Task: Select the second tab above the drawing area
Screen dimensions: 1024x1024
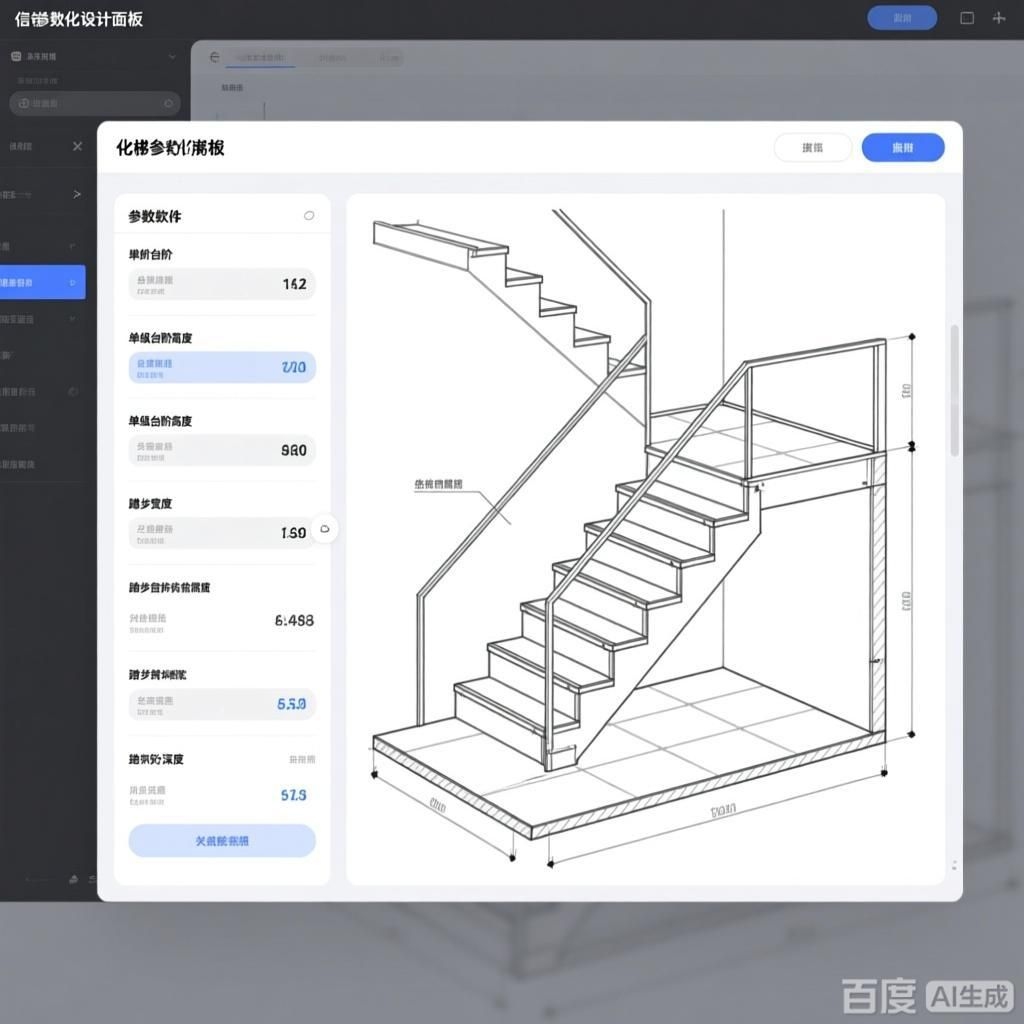Action: click(333, 57)
